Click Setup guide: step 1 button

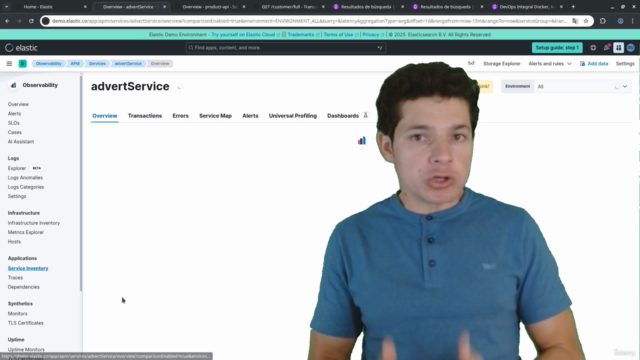[x=557, y=48]
